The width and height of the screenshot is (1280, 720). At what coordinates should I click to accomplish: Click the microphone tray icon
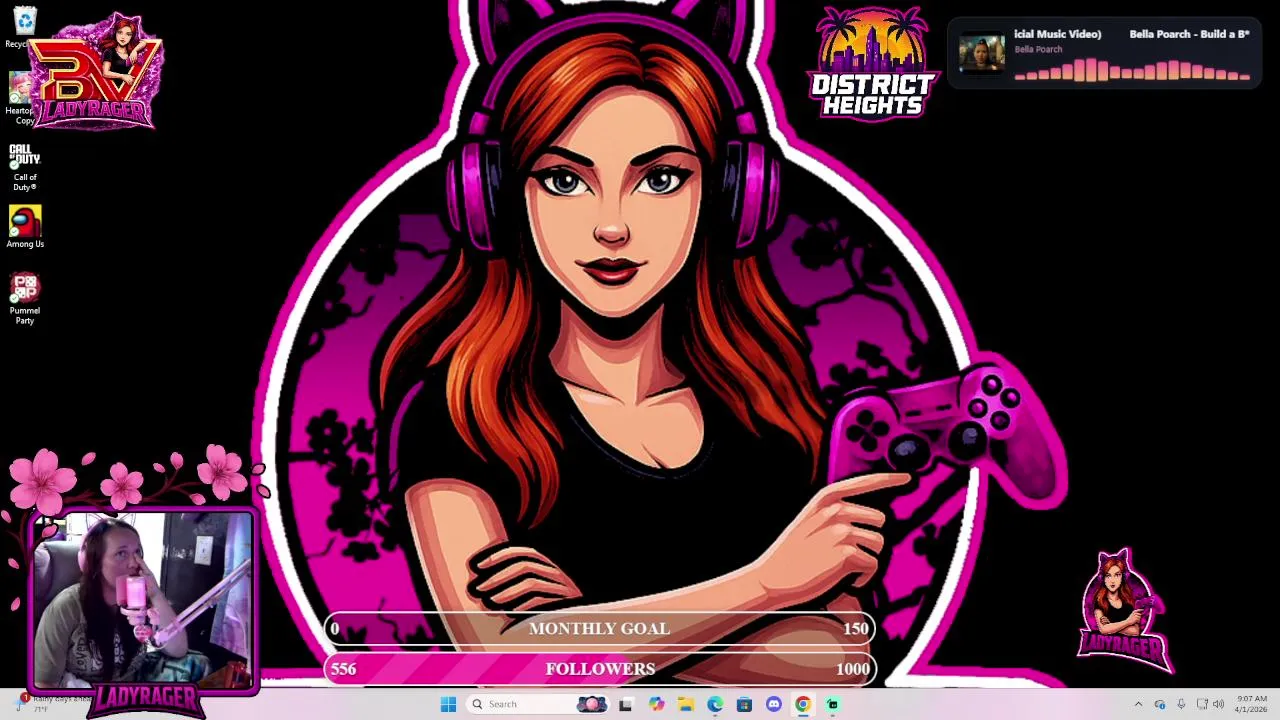[x=1181, y=704]
